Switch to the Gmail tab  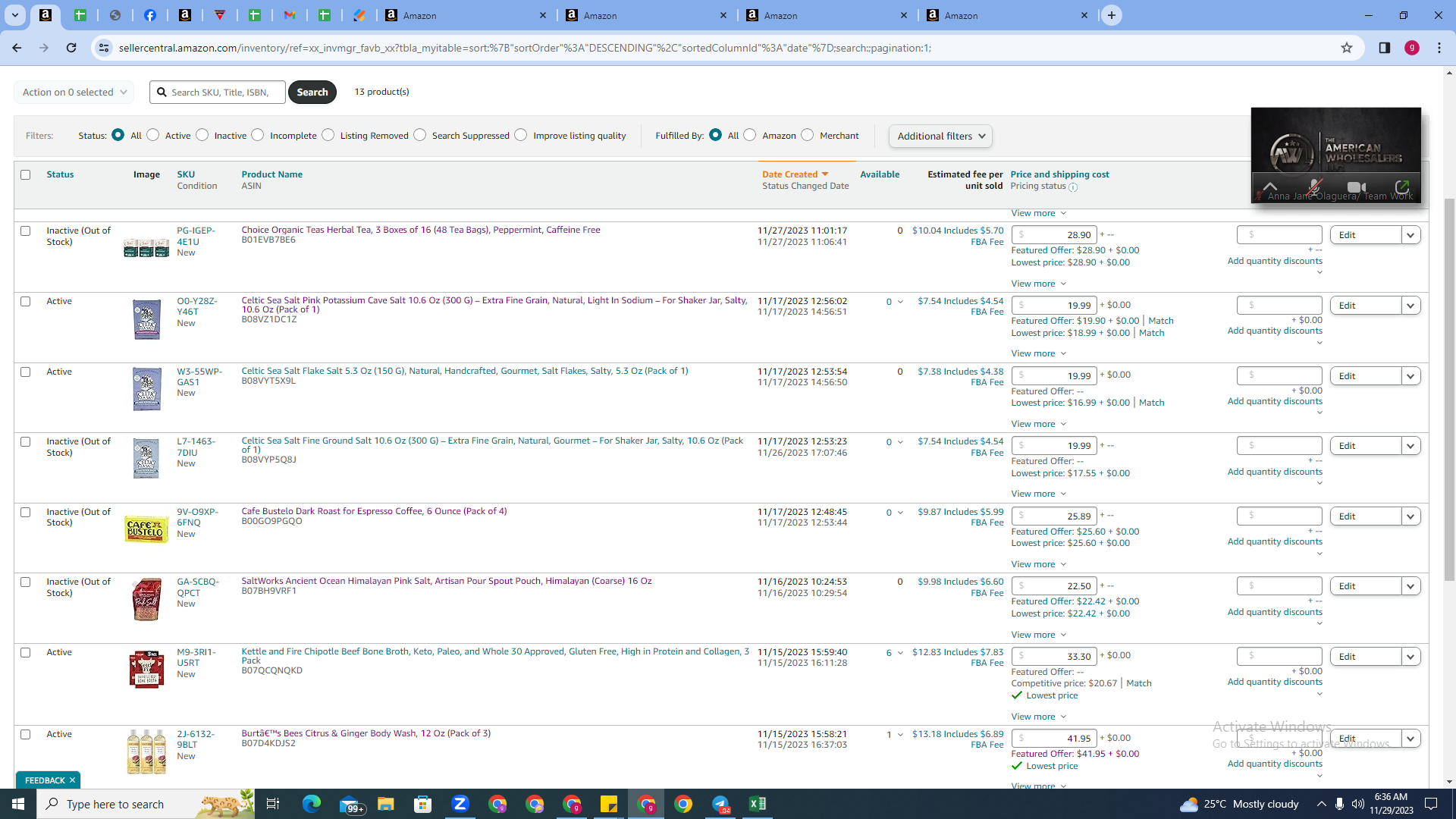click(x=290, y=15)
